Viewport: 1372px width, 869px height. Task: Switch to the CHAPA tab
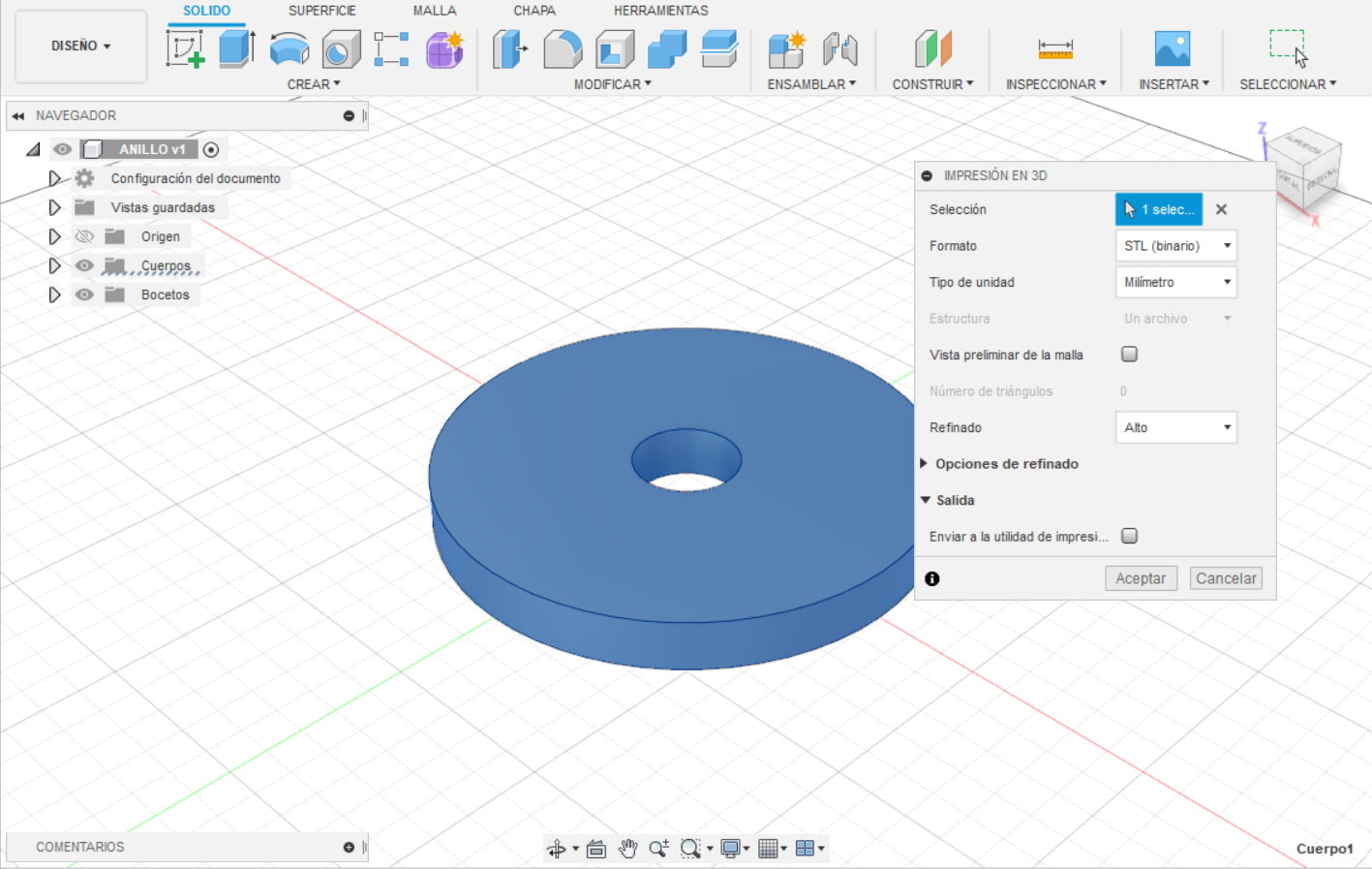tap(534, 11)
